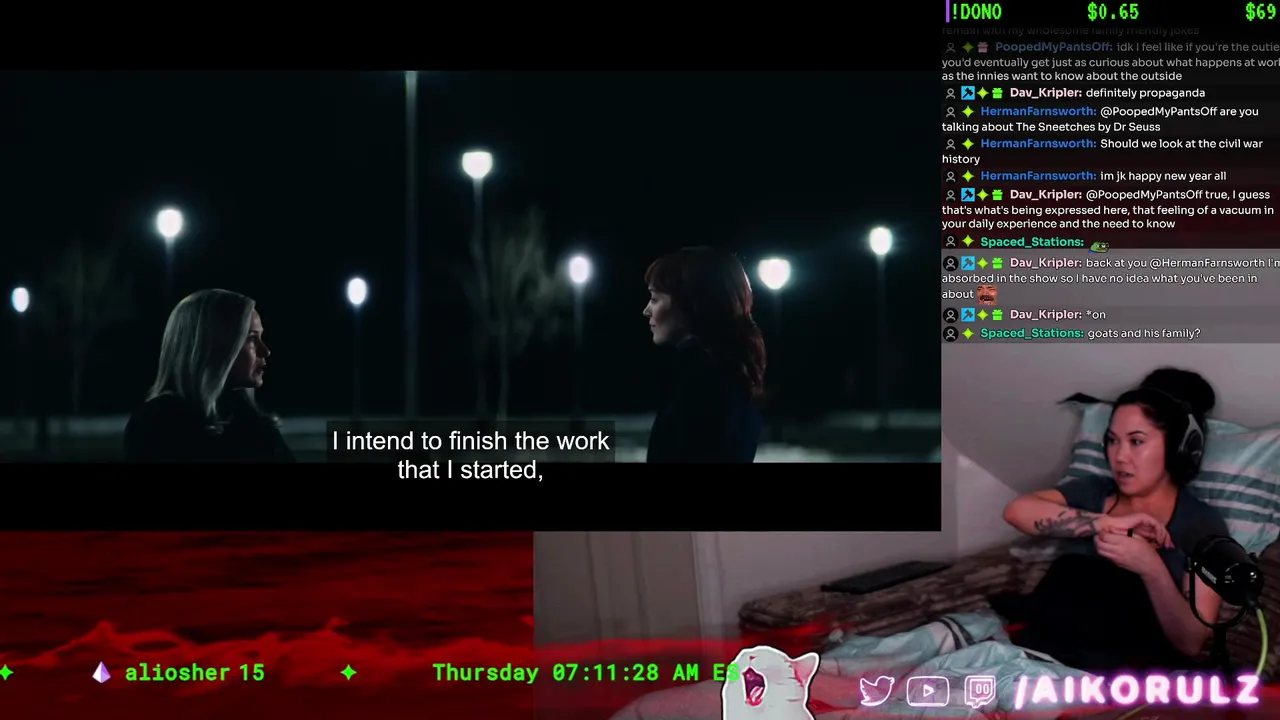Click the Twitch logo icon in overlay
The image size is (1280, 720).
[980, 691]
